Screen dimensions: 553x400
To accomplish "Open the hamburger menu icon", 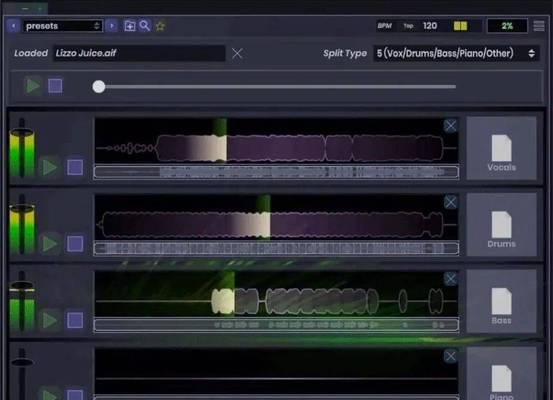I will [x=539, y=26].
